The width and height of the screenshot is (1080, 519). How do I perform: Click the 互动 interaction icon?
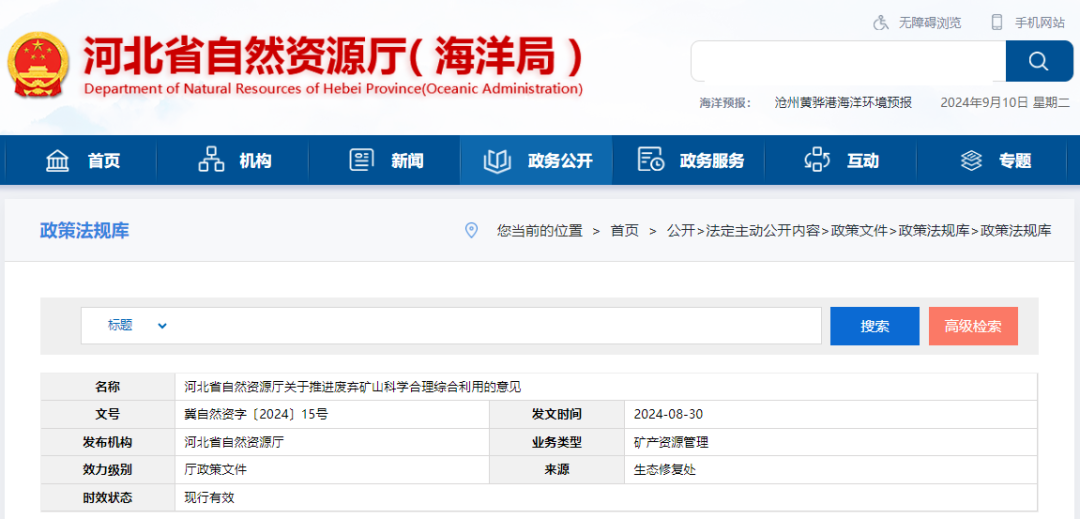coord(817,160)
